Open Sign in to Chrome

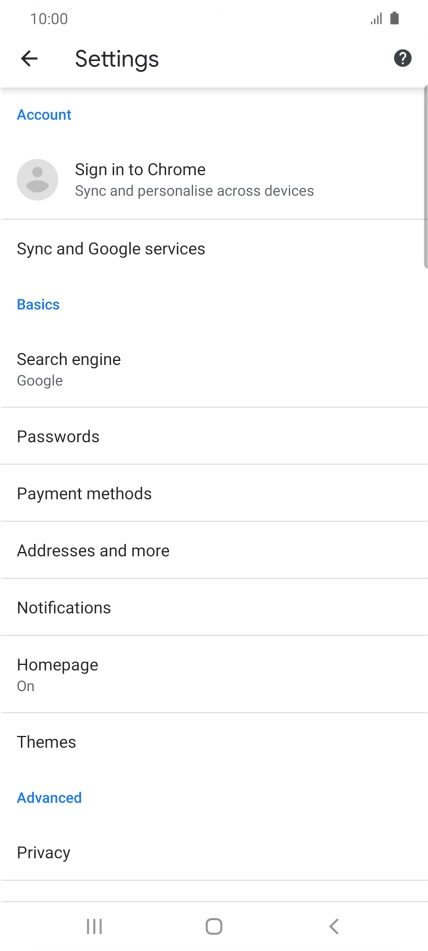214,180
